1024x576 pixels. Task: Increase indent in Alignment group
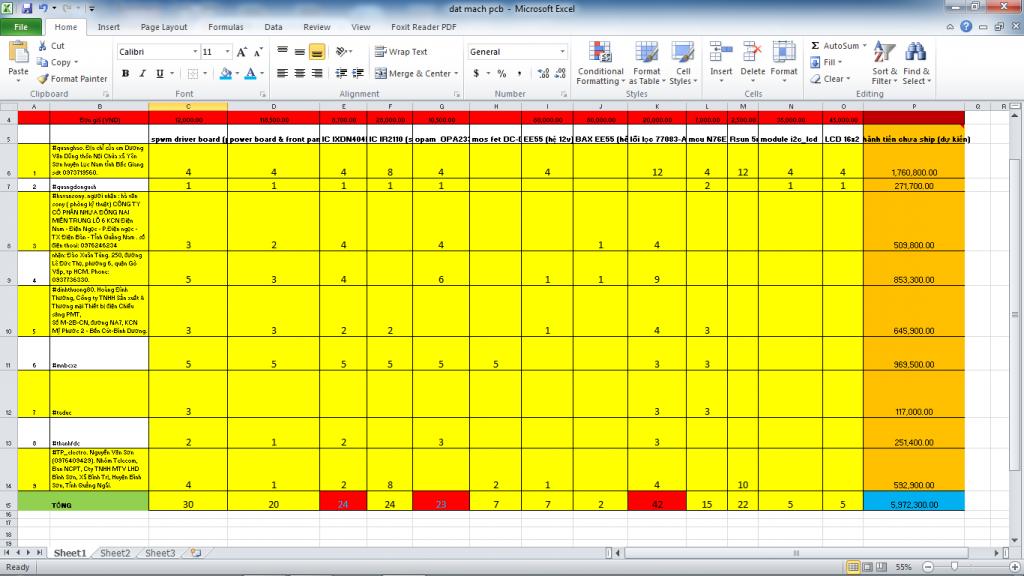358,73
